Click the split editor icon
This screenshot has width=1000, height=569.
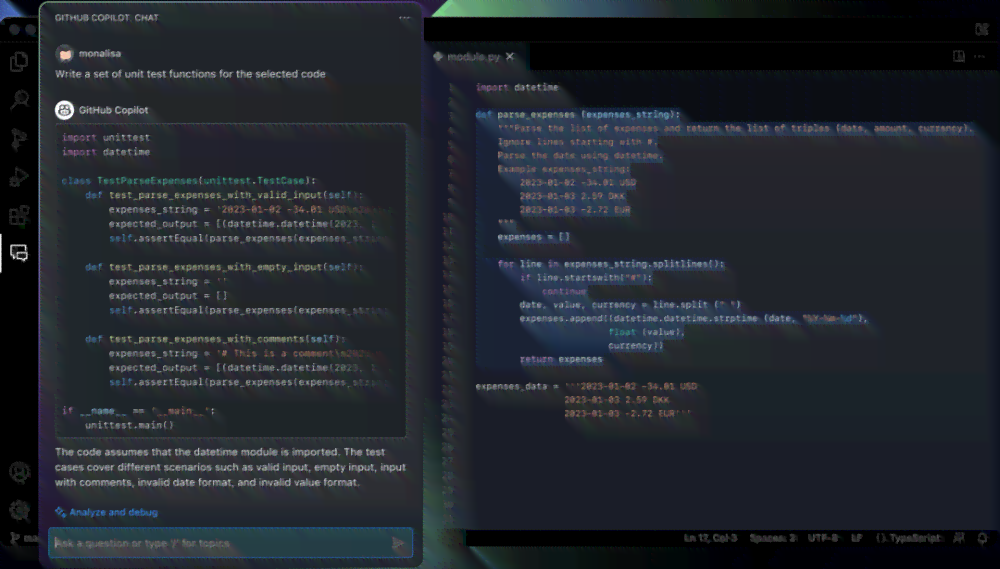coord(959,56)
